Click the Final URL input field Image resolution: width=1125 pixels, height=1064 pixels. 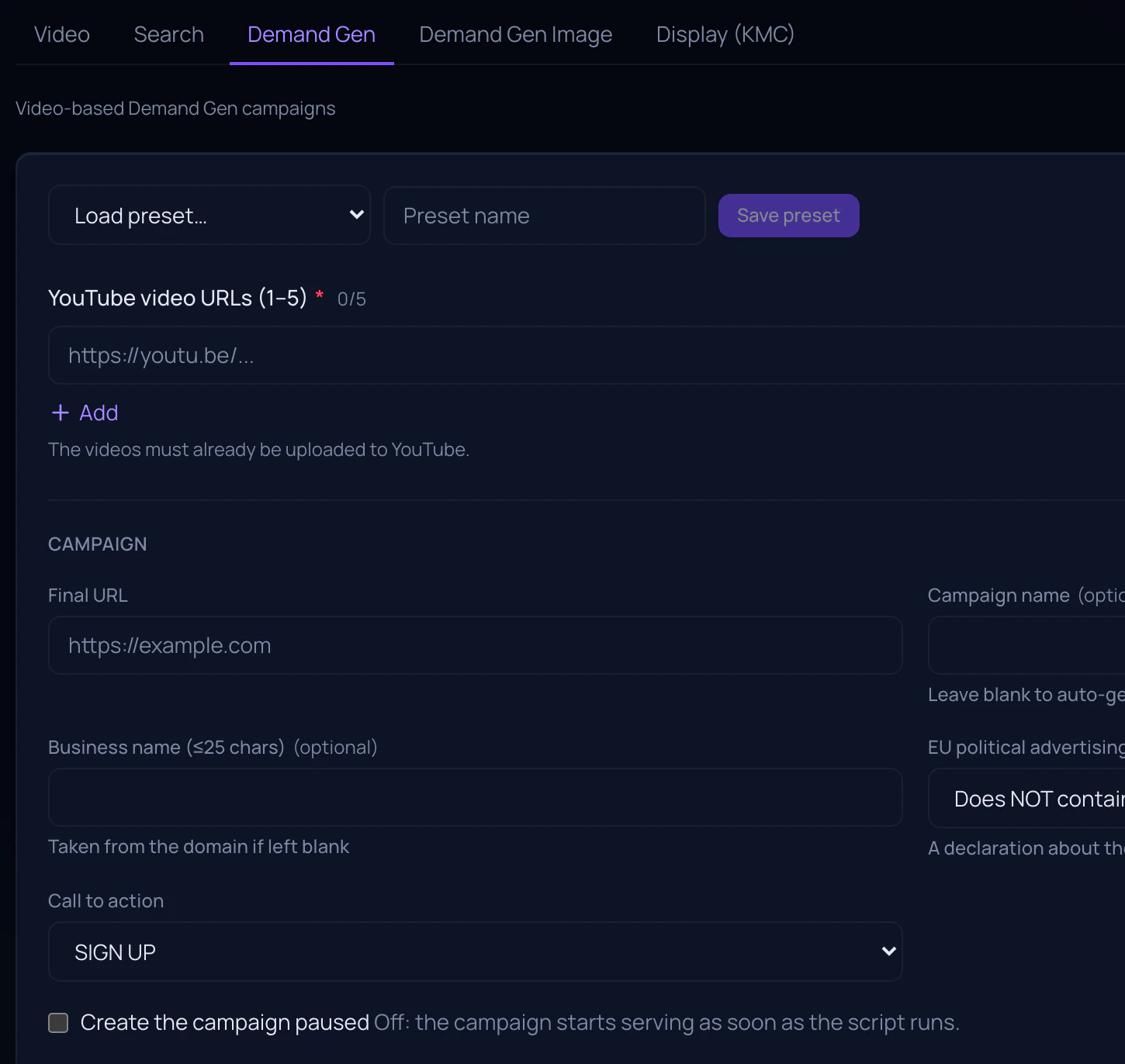(x=476, y=645)
